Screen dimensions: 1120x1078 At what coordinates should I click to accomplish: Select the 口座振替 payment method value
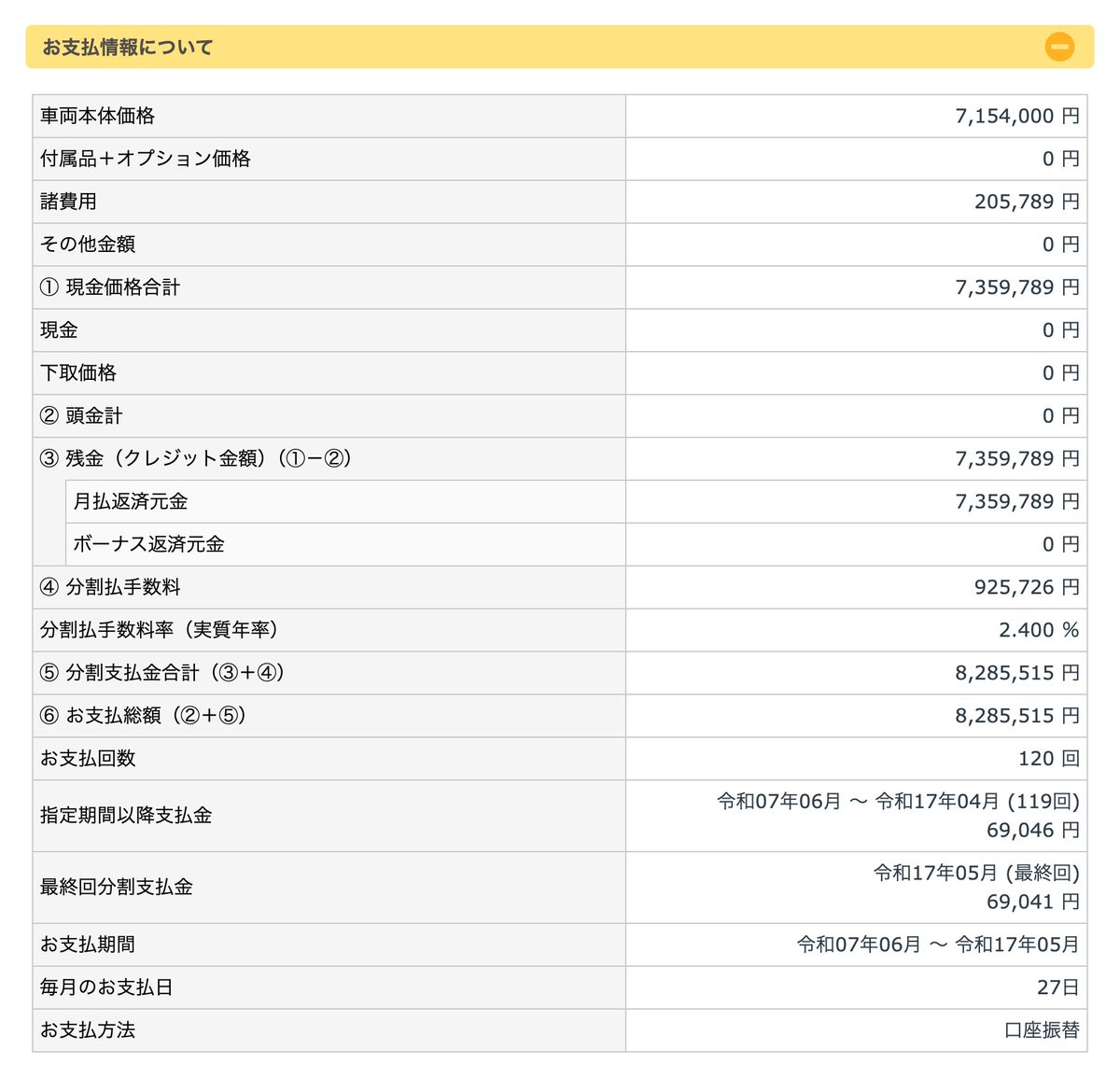pos(1043,1030)
